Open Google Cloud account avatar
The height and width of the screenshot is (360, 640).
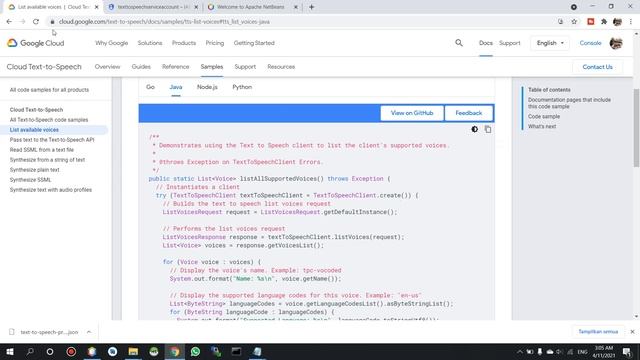616,43
